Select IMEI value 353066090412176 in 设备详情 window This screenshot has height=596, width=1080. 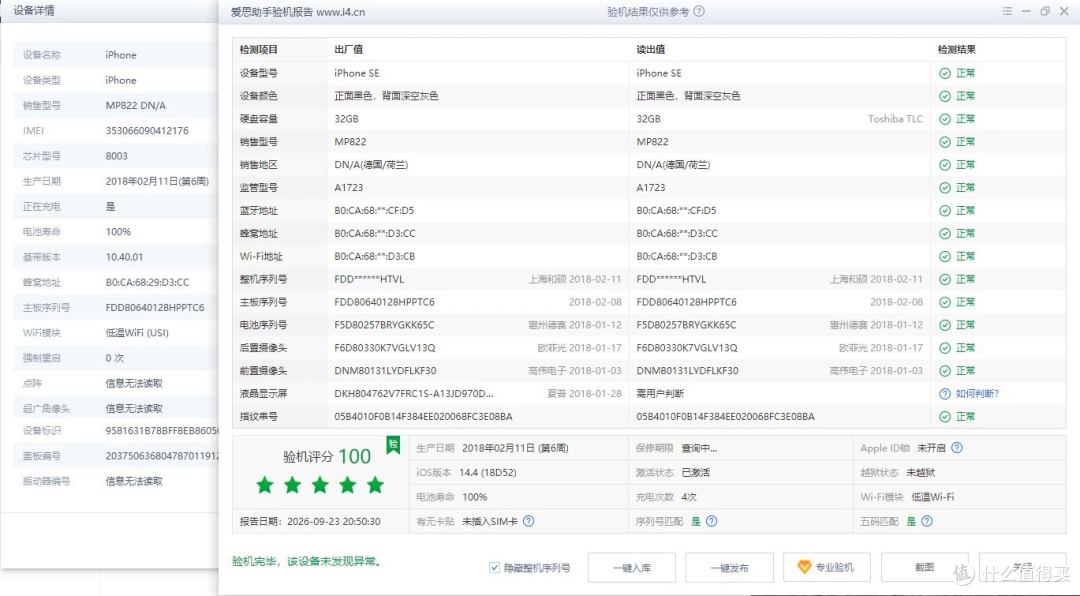pos(147,131)
